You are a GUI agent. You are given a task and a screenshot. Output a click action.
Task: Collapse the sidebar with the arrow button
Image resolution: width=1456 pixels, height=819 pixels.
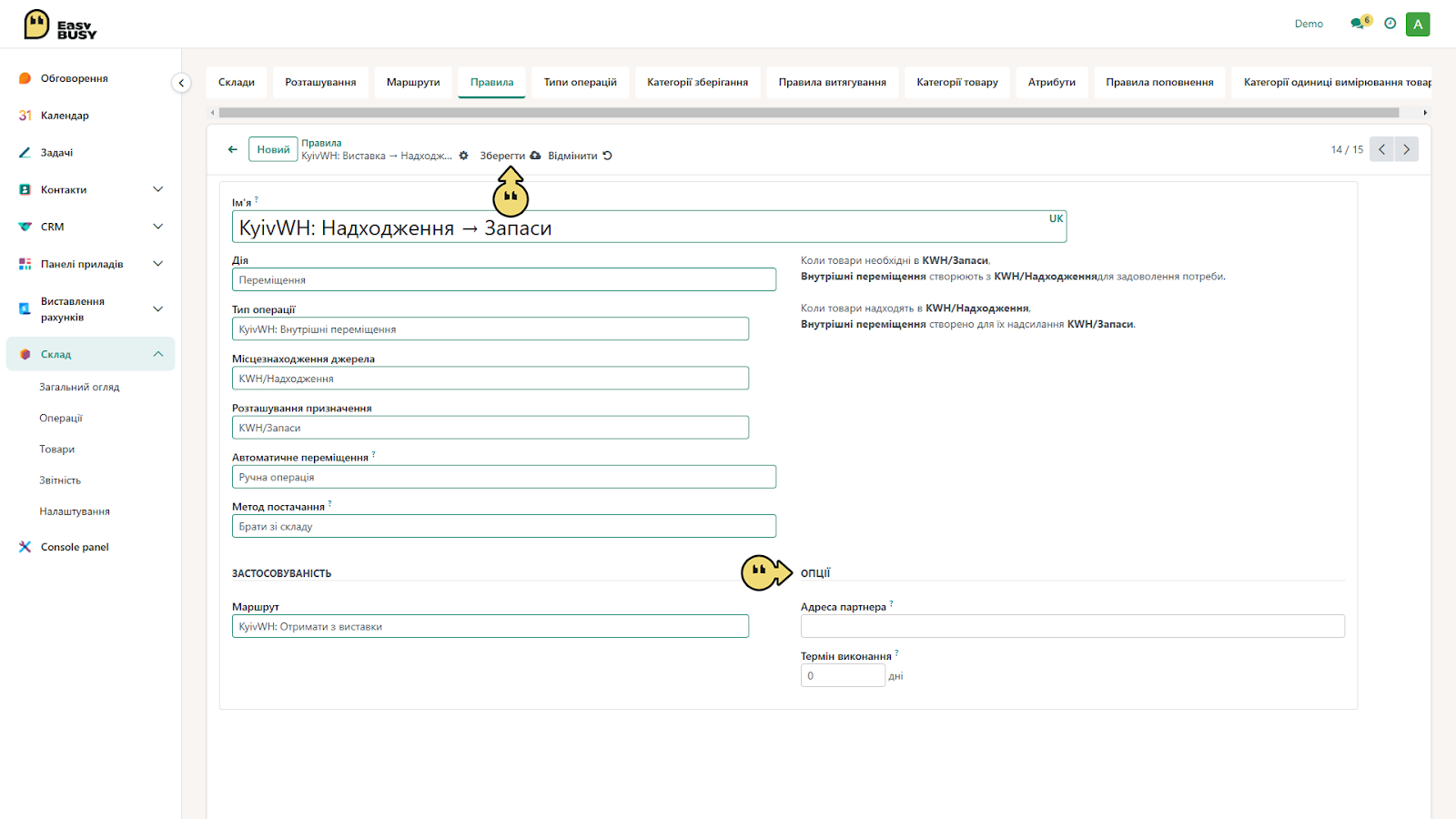(x=181, y=83)
